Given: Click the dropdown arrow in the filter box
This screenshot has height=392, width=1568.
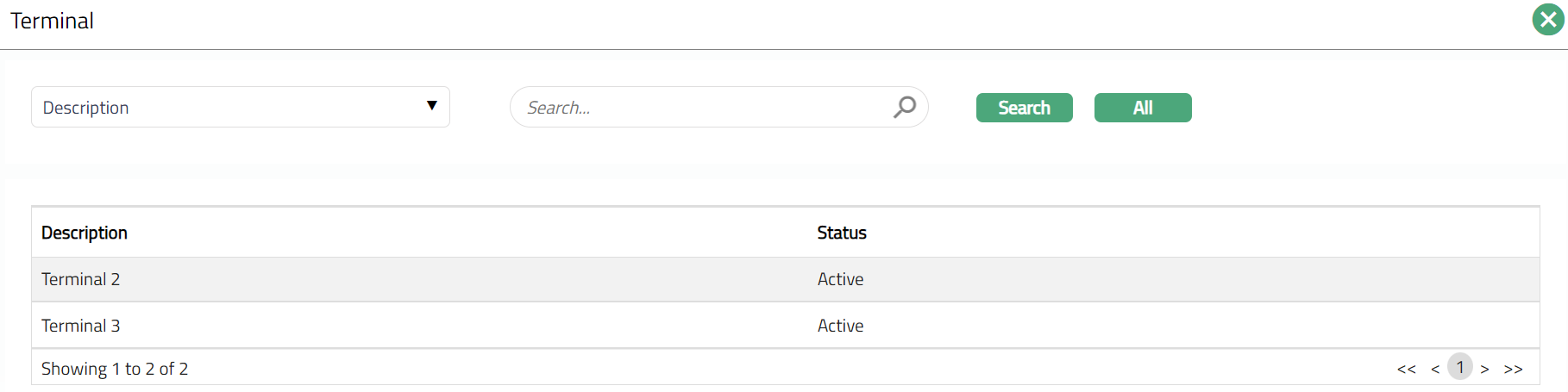Looking at the screenshot, I should 432,106.
